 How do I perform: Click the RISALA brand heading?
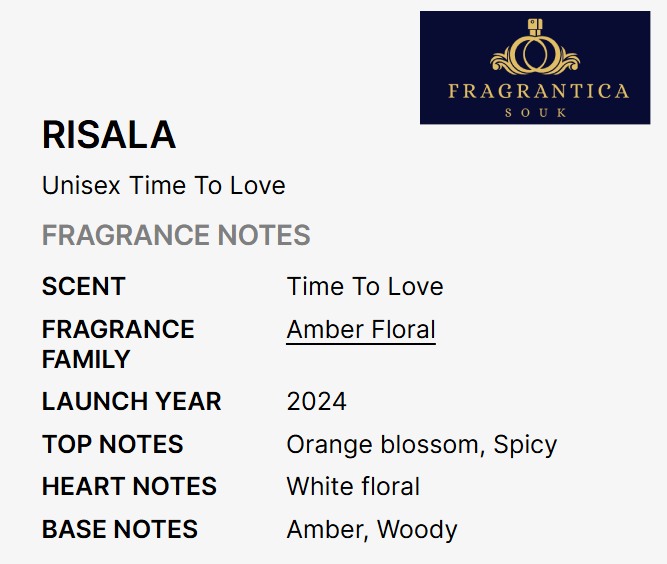(109, 135)
